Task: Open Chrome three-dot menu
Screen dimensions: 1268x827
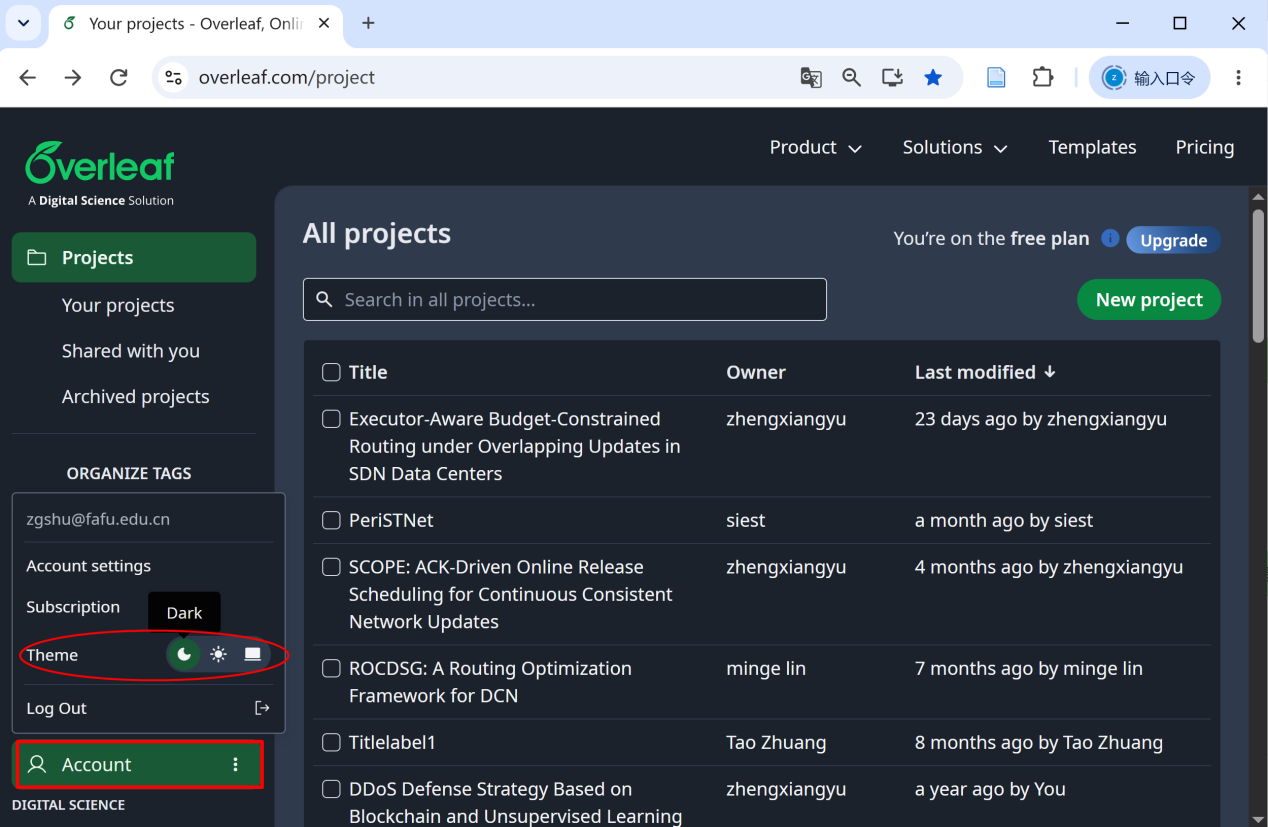Action: point(1239,77)
